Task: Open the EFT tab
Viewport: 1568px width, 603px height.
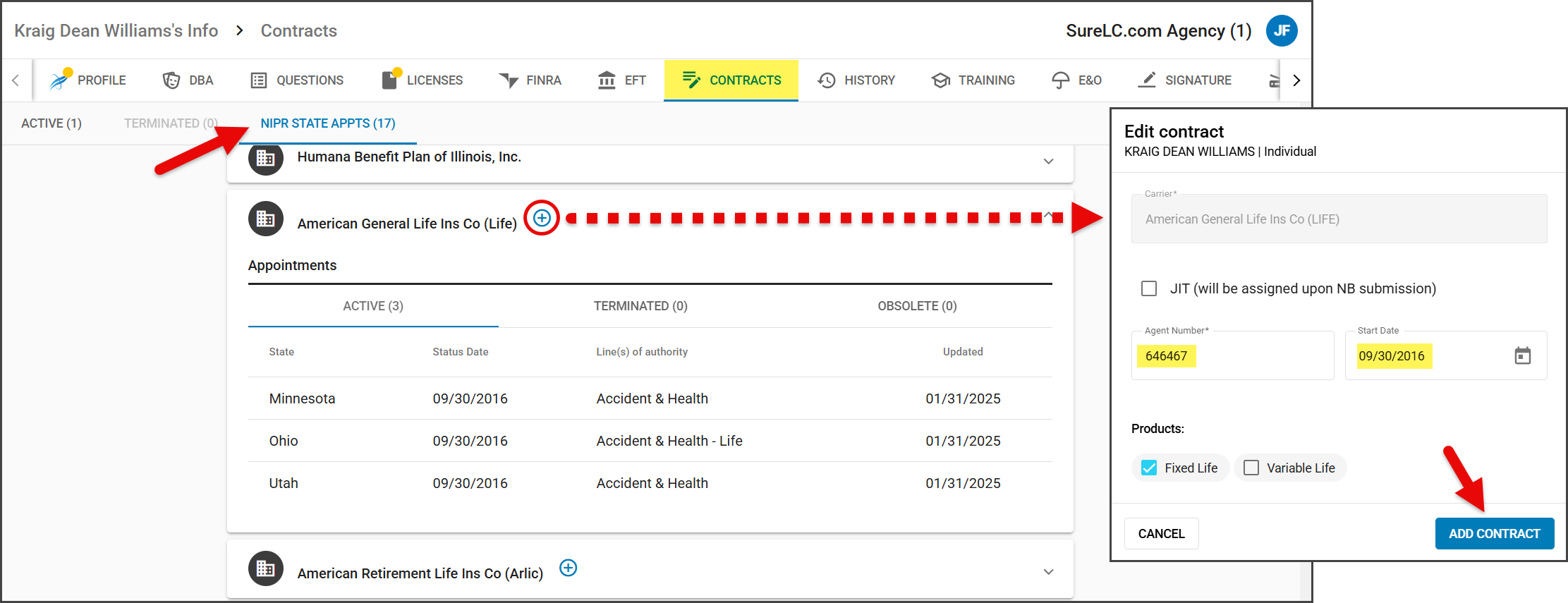Action: [x=621, y=80]
